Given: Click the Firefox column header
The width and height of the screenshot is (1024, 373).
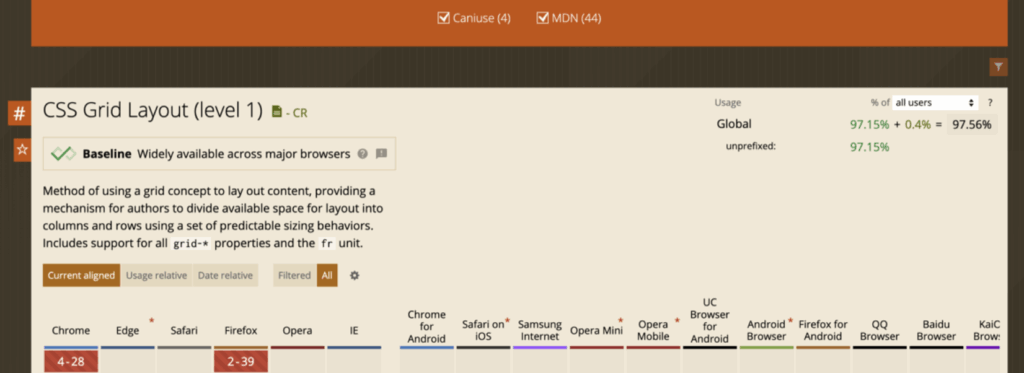Looking at the screenshot, I should tap(241, 331).
